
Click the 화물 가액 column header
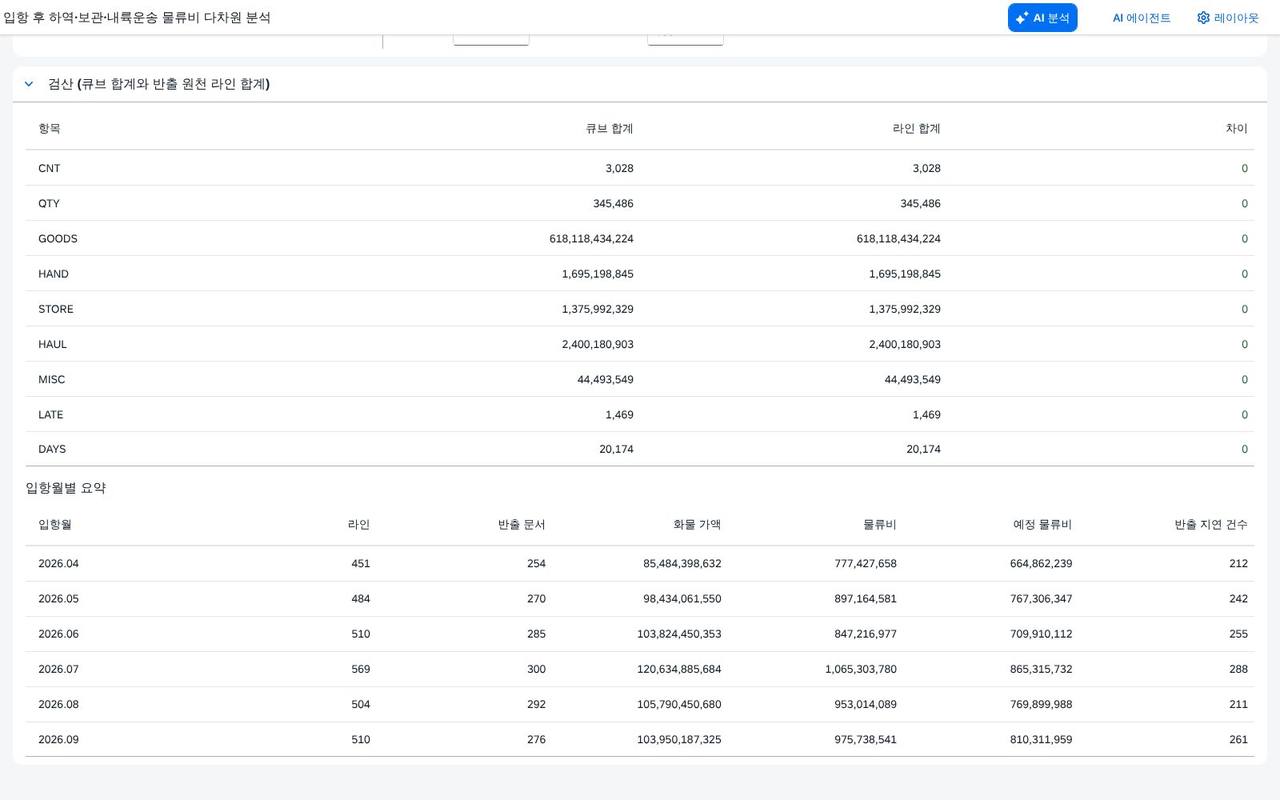click(x=697, y=524)
